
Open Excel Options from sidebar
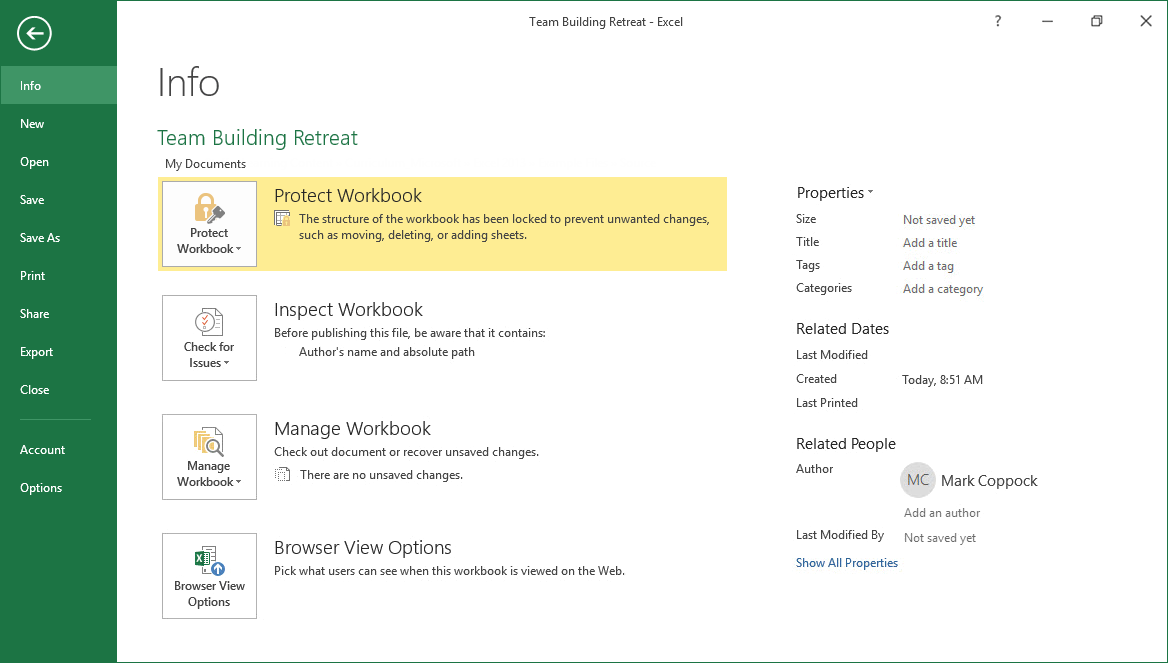click(41, 488)
